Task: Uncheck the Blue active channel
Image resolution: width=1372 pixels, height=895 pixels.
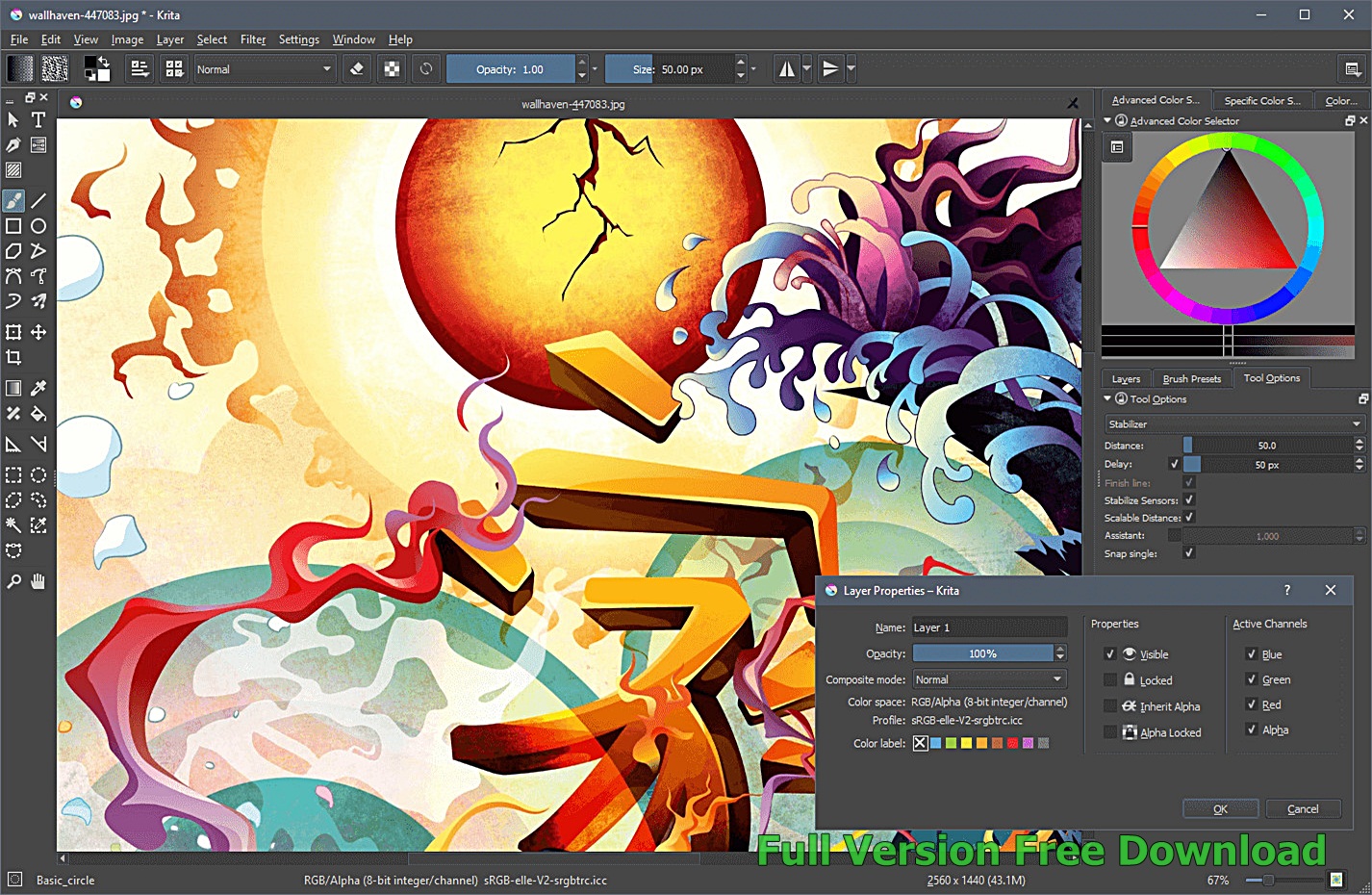Action: [1252, 654]
